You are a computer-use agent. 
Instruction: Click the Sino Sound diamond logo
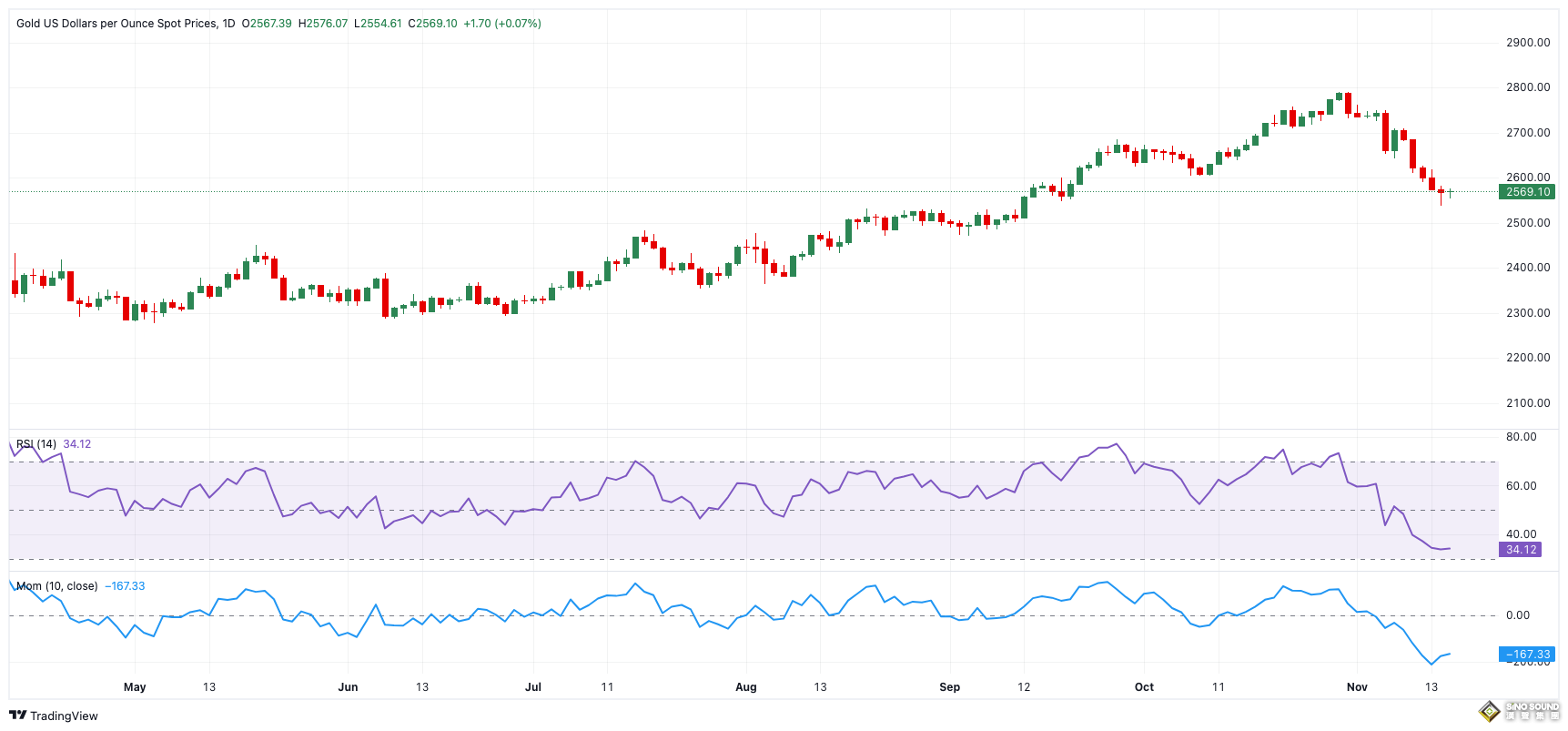coord(1489,711)
